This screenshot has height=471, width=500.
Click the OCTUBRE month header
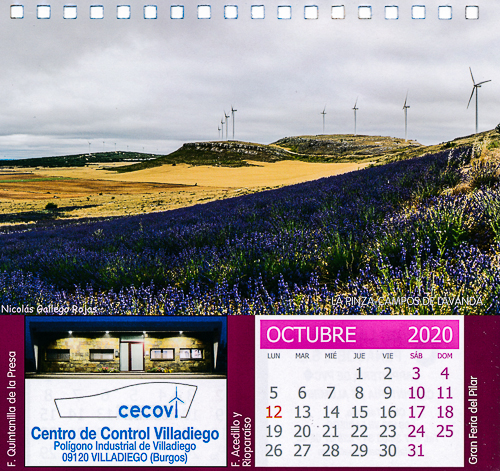coord(311,335)
